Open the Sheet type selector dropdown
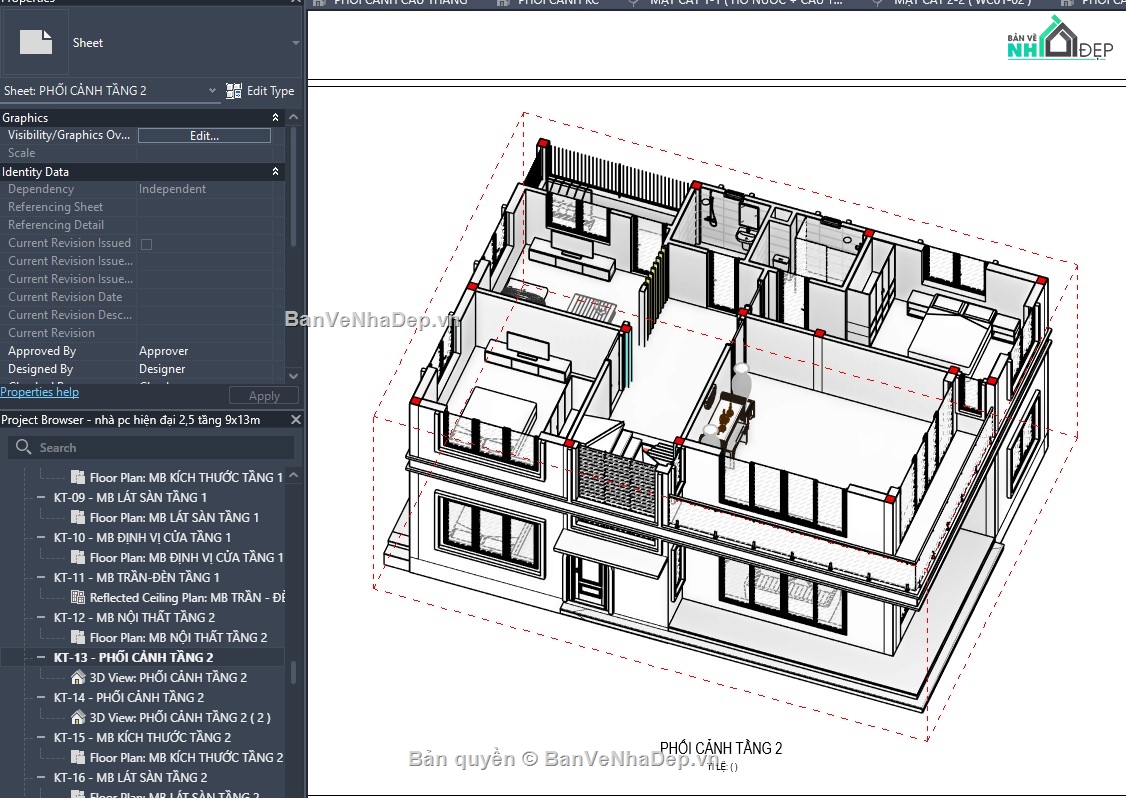This screenshot has width=1126, height=798. click(293, 42)
